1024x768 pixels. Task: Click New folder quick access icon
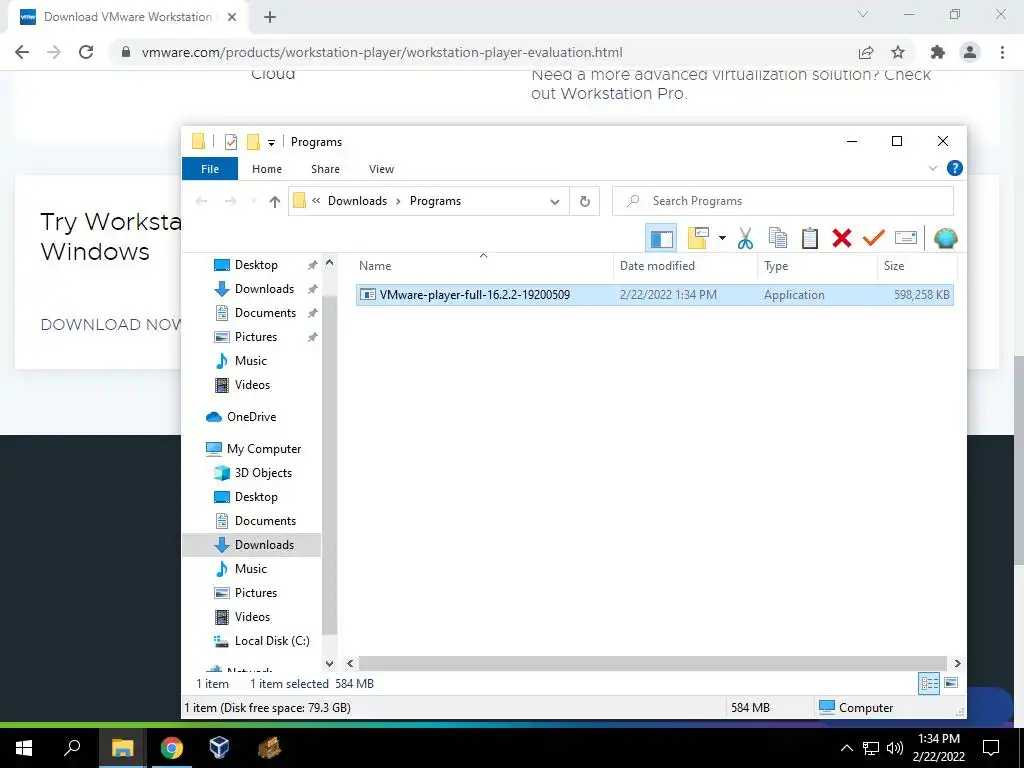(253, 142)
